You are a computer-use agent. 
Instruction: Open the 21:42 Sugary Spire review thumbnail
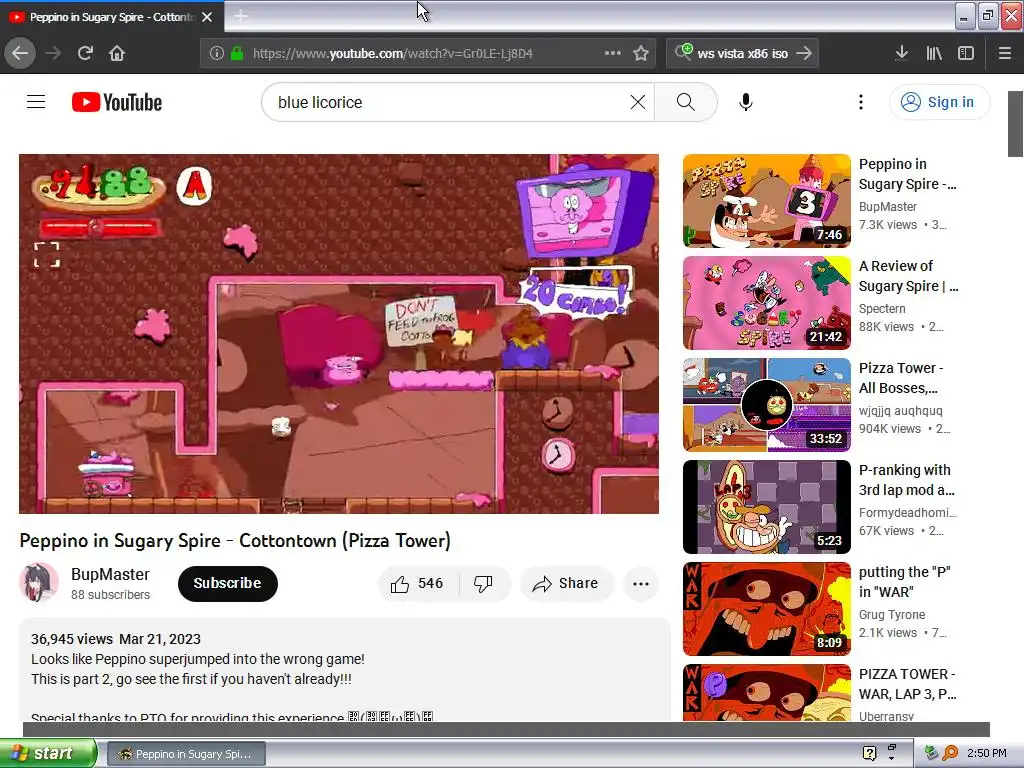coord(767,303)
